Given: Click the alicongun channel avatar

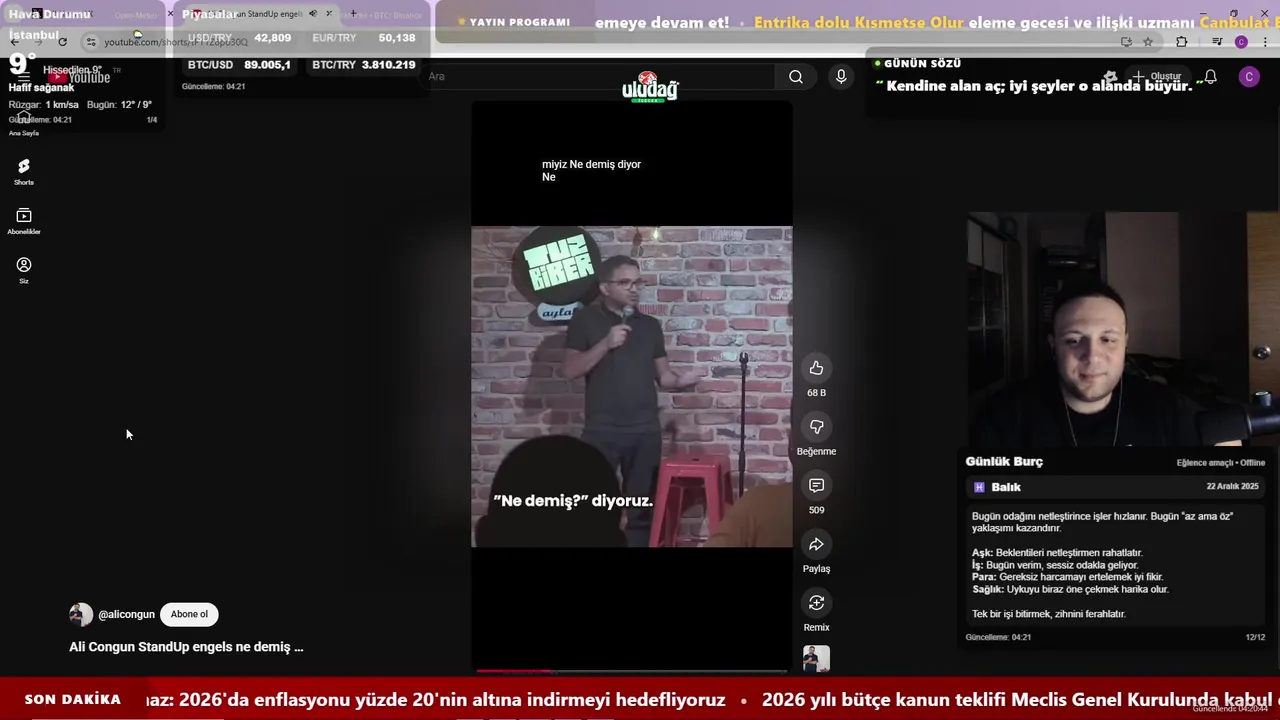Looking at the screenshot, I should tap(81, 614).
